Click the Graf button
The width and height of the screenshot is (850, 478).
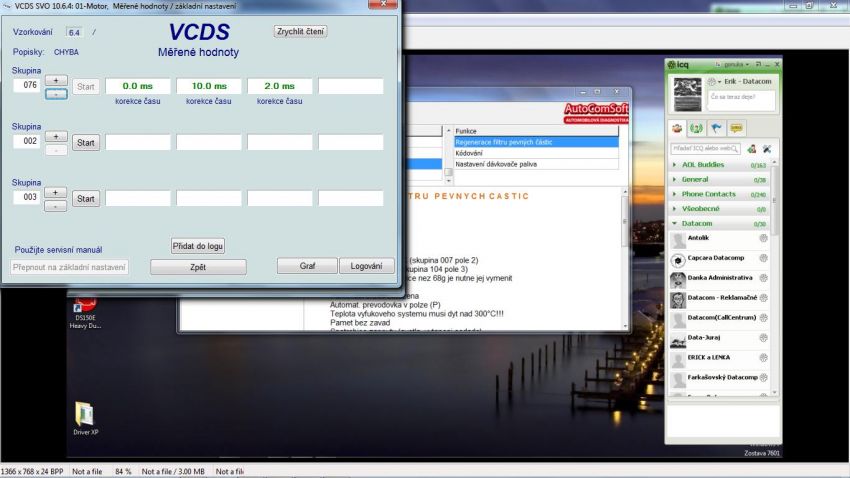(x=307, y=266)
